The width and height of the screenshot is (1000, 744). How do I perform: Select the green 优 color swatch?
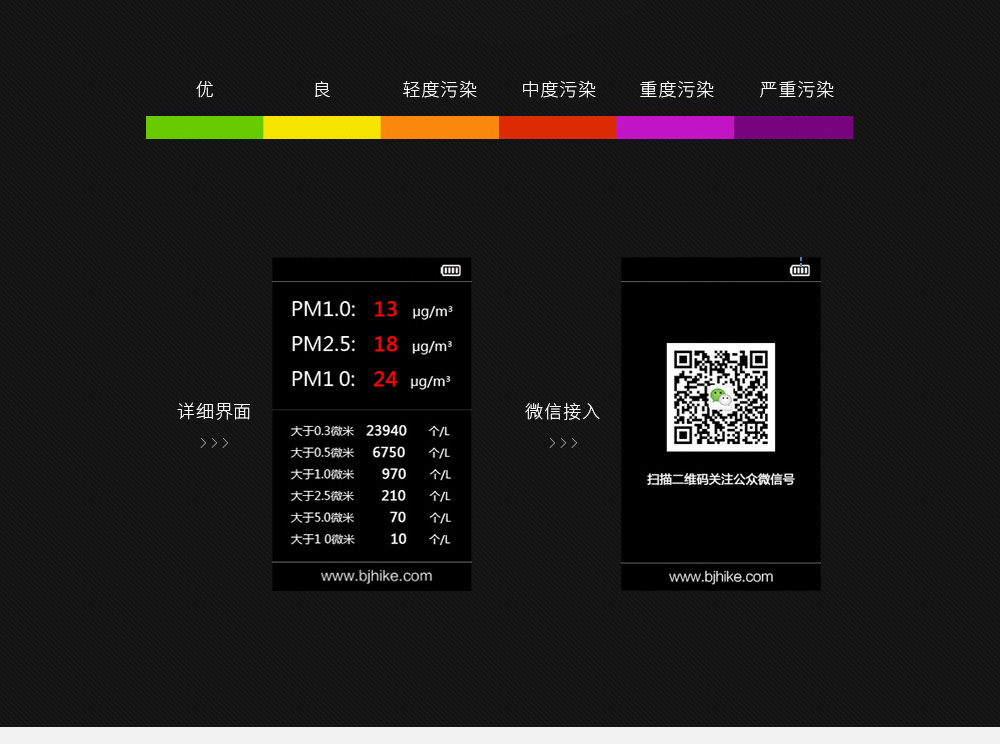pos(204,127)
